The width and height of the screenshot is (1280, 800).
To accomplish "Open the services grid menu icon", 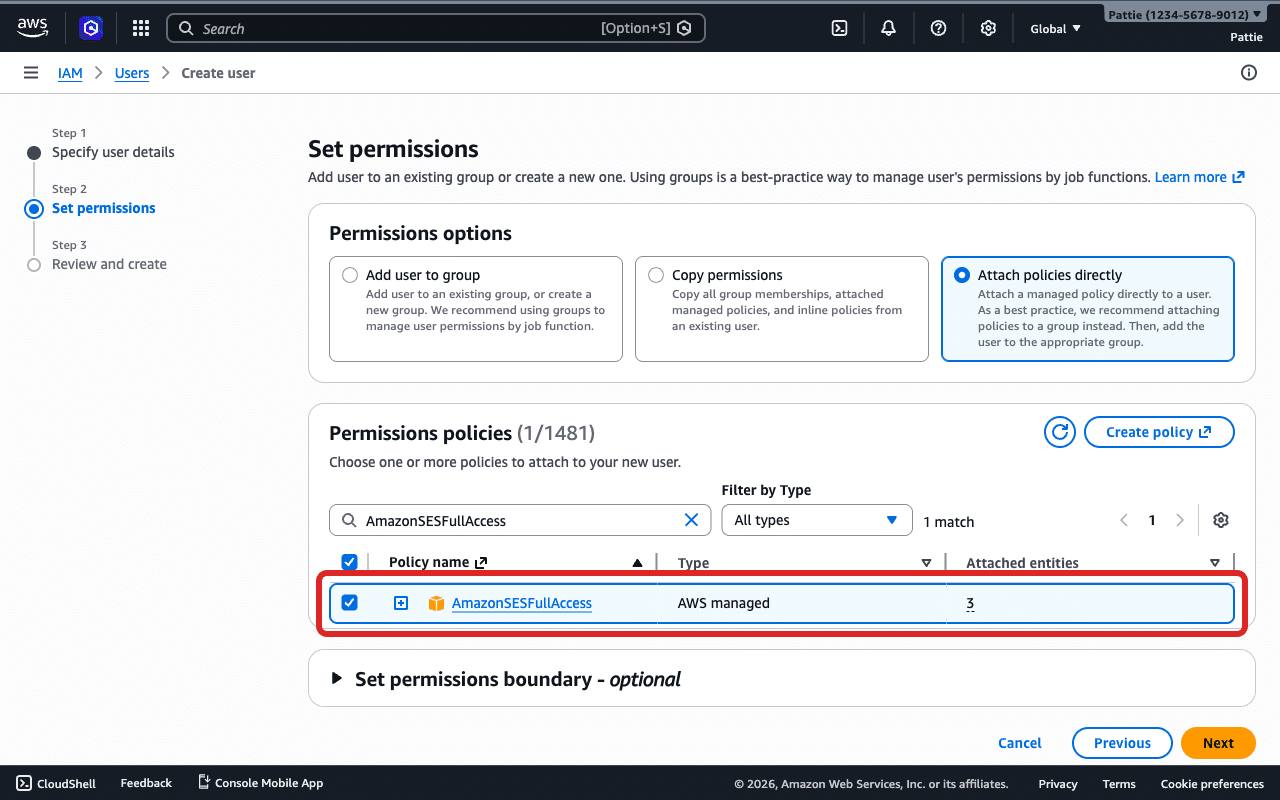I will coord(141,28).
